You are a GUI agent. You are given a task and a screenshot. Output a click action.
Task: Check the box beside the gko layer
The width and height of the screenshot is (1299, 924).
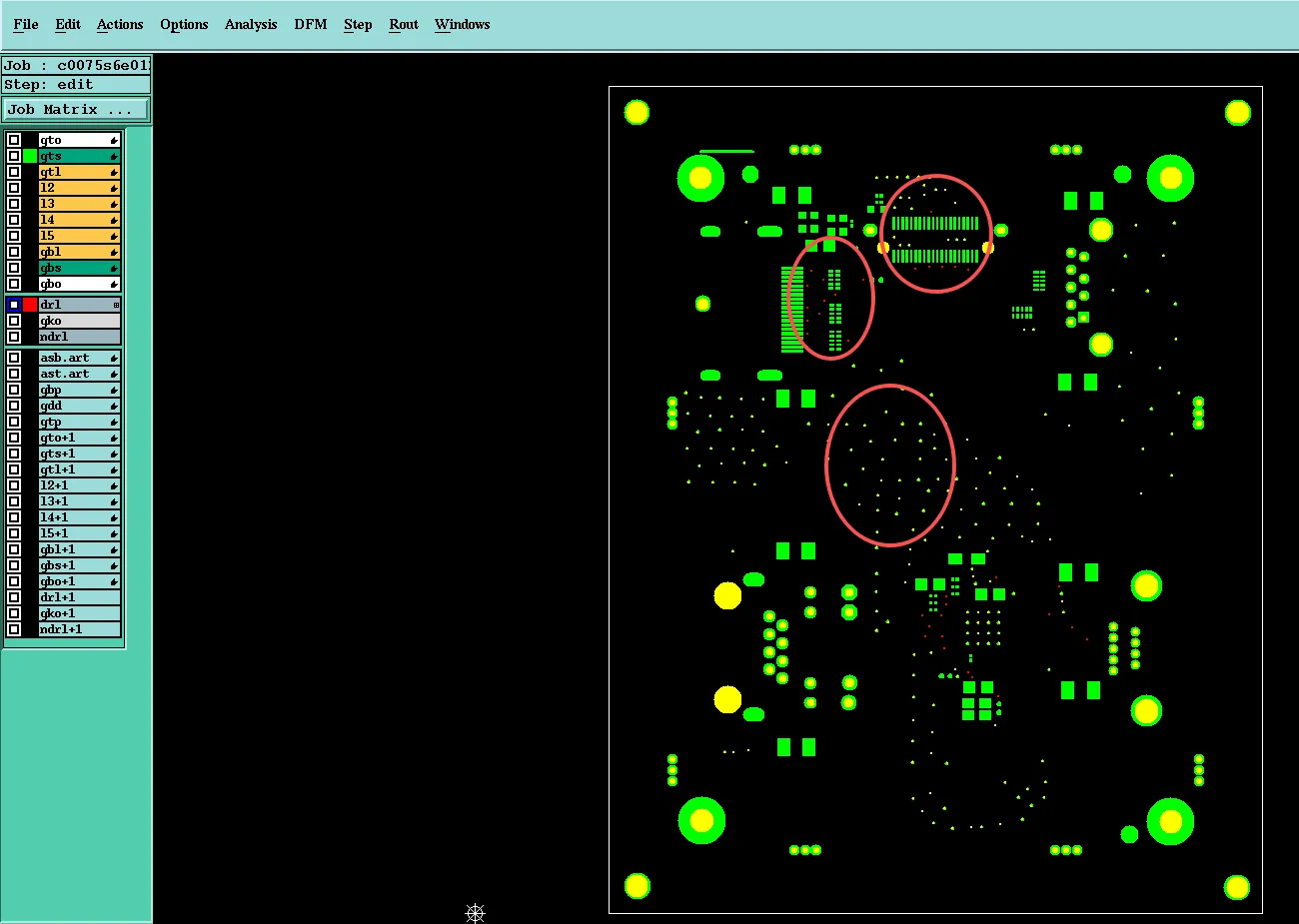(x=14, y=321)
